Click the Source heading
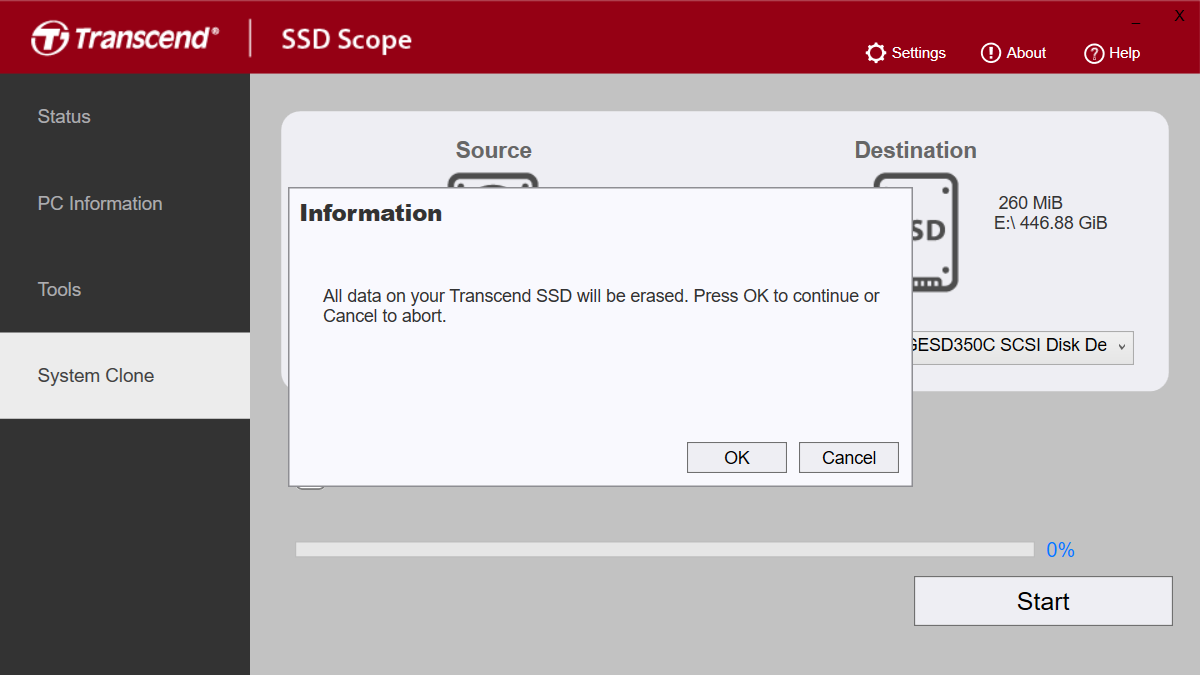Image resolution: width=1200 pixels, height=675 pixels. pyautogui.click(x=493, y=150)
